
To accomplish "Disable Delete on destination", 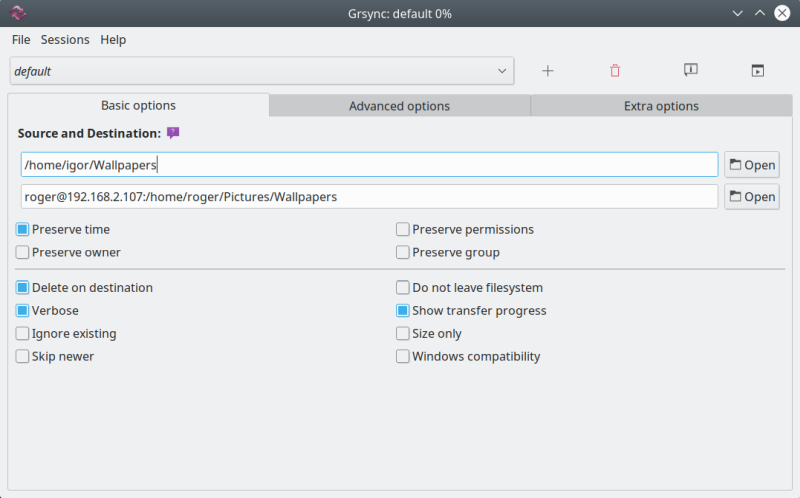I will pos(23,288).
